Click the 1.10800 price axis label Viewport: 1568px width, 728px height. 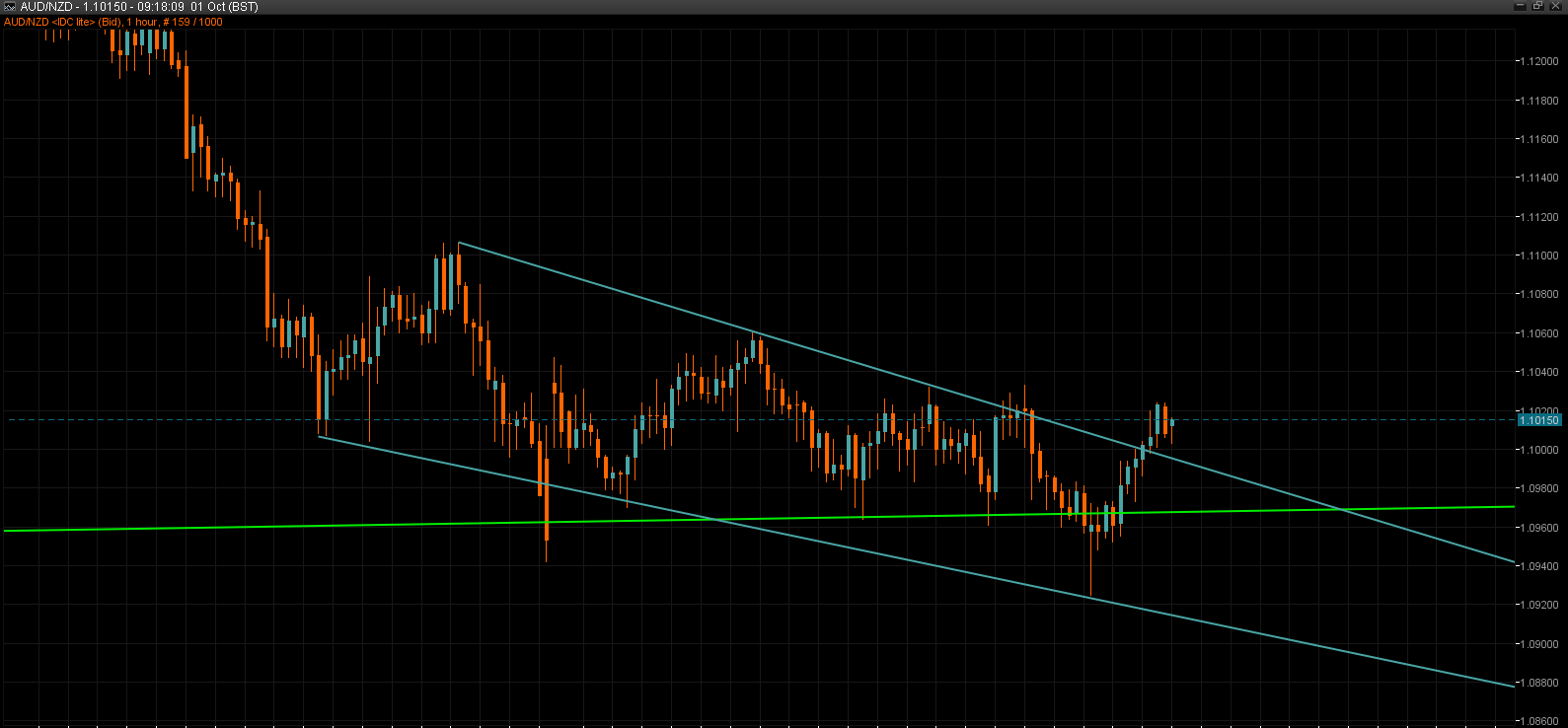[1539, 294]
